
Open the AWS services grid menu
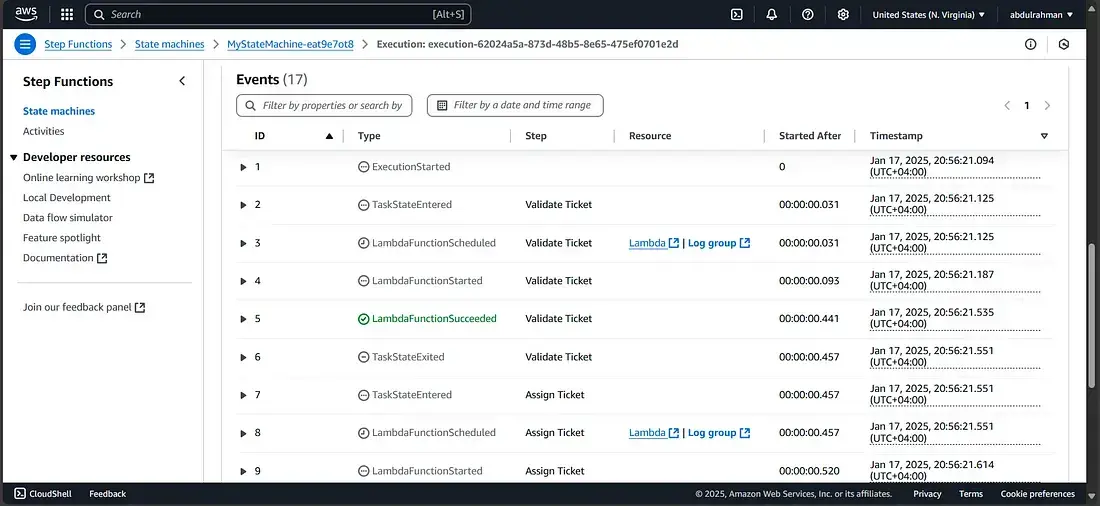point(67,14)
